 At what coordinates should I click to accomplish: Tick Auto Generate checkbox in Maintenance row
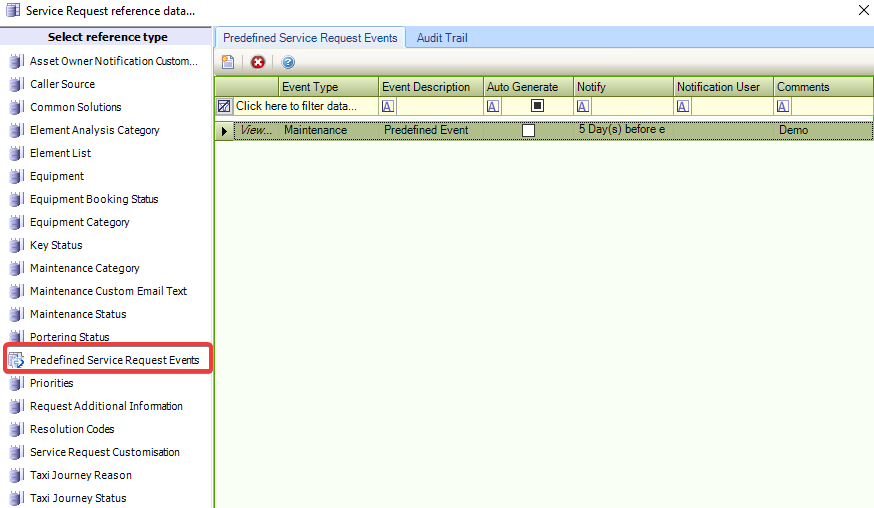click(x=528, y=130)
